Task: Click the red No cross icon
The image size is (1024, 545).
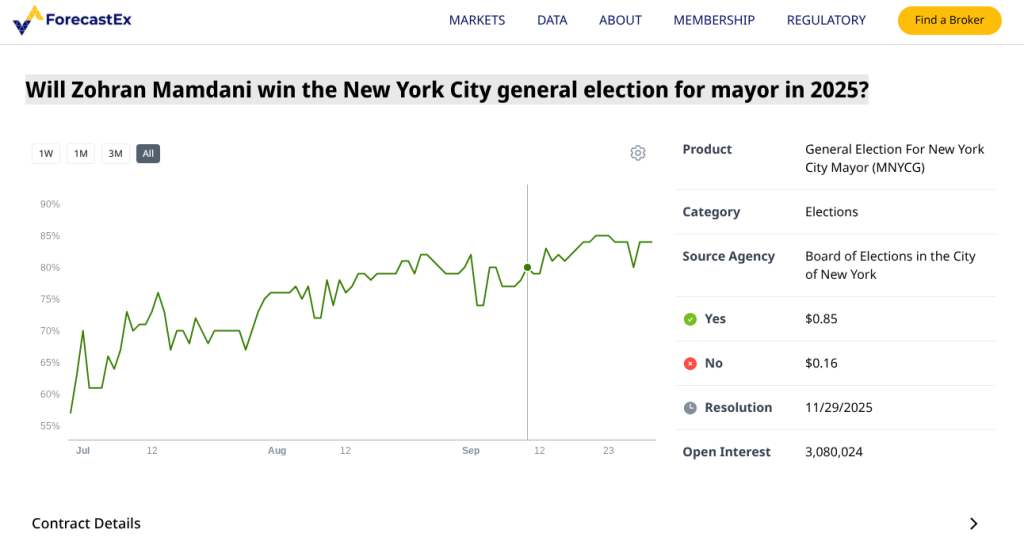Action: [690, 363]
